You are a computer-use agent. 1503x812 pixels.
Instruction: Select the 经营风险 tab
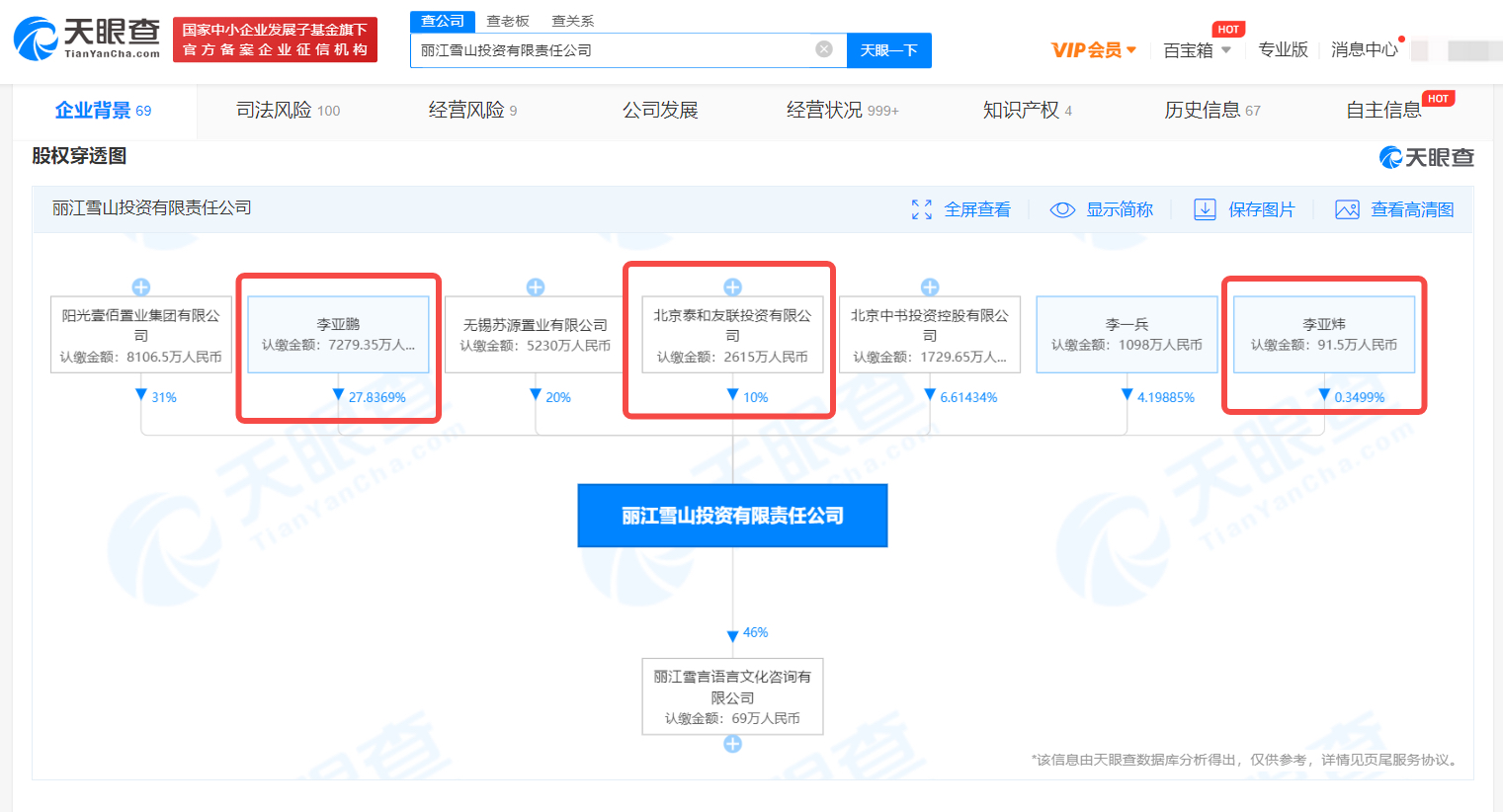pos(472,111)
